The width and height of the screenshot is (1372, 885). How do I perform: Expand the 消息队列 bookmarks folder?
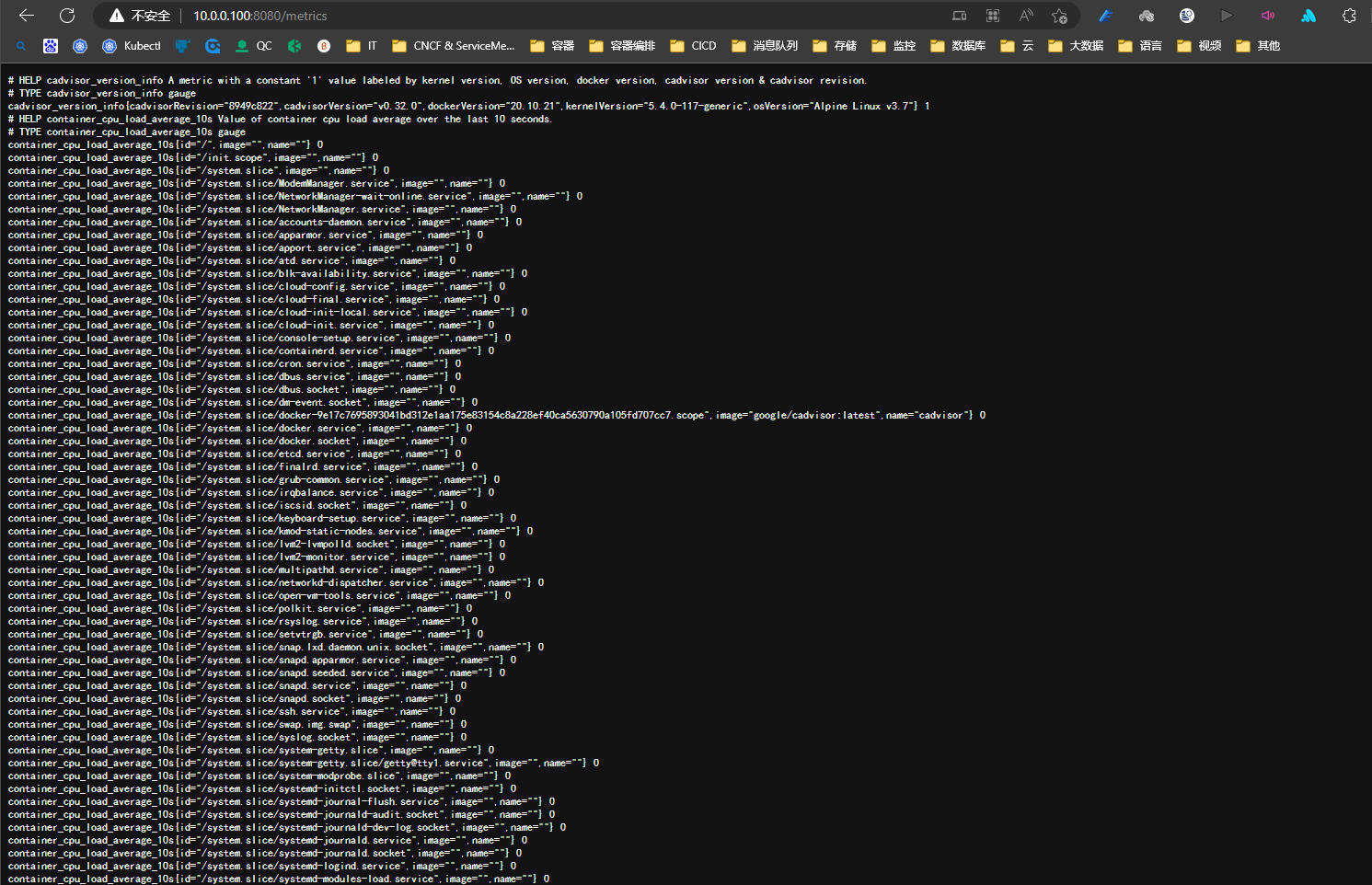(x=765, y=45)
